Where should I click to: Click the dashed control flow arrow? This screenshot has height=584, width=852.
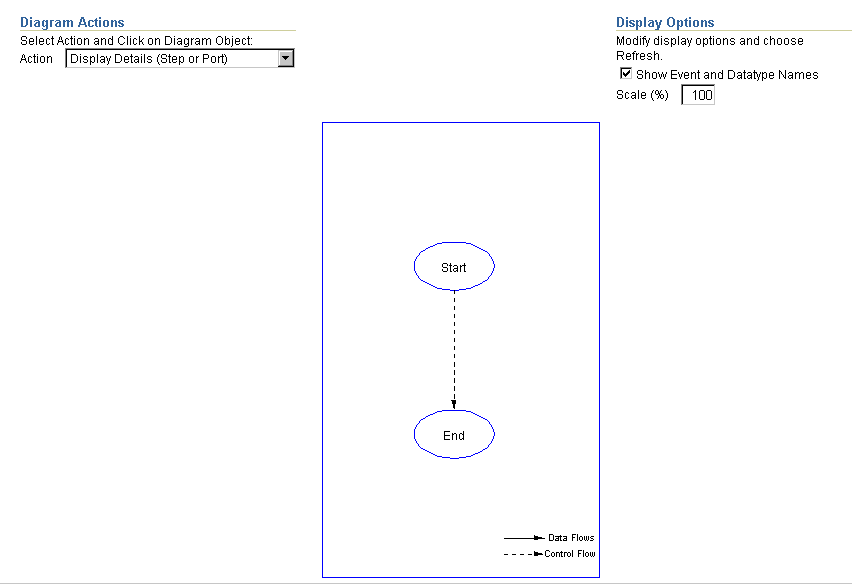click(454, 350)
